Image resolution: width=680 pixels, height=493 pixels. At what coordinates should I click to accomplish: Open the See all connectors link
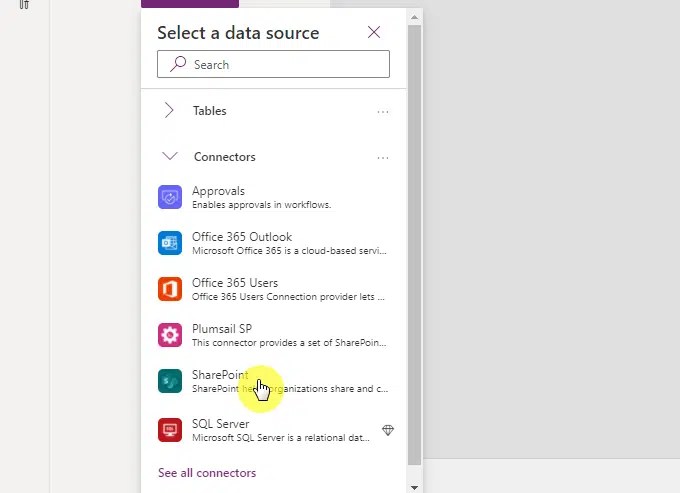(x=207, y=473)
